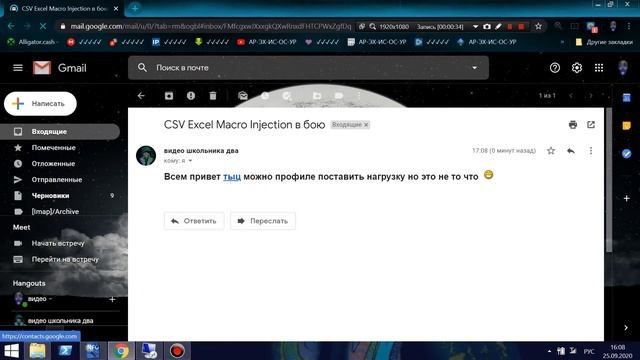Open Google Keep side panel icon
640x360 pixels.
(626, 126)
